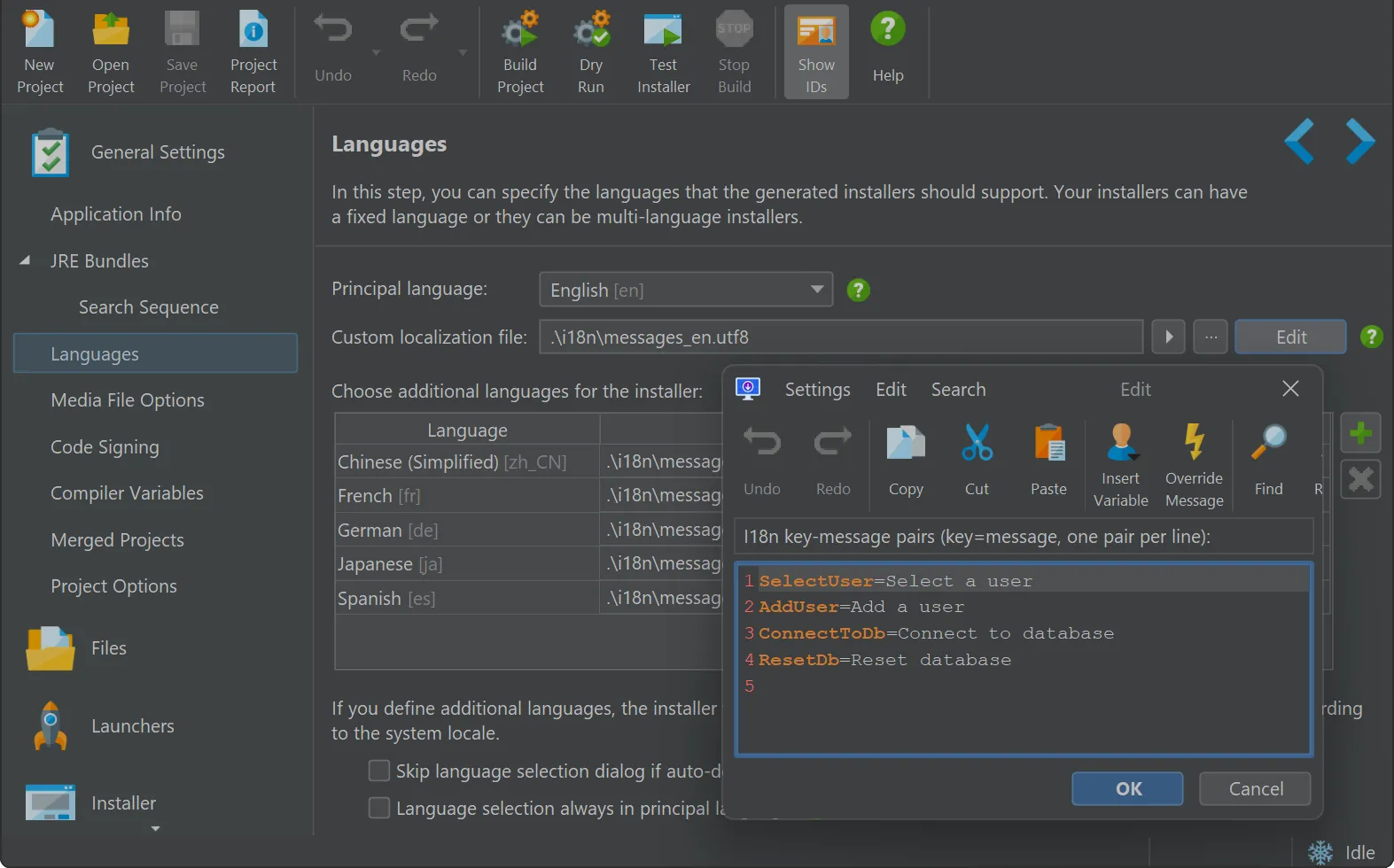1394x868 pixels.
Task: Enable Language selection always in principal checkbox
Action: pyautogui.click(x=379, y=808)
